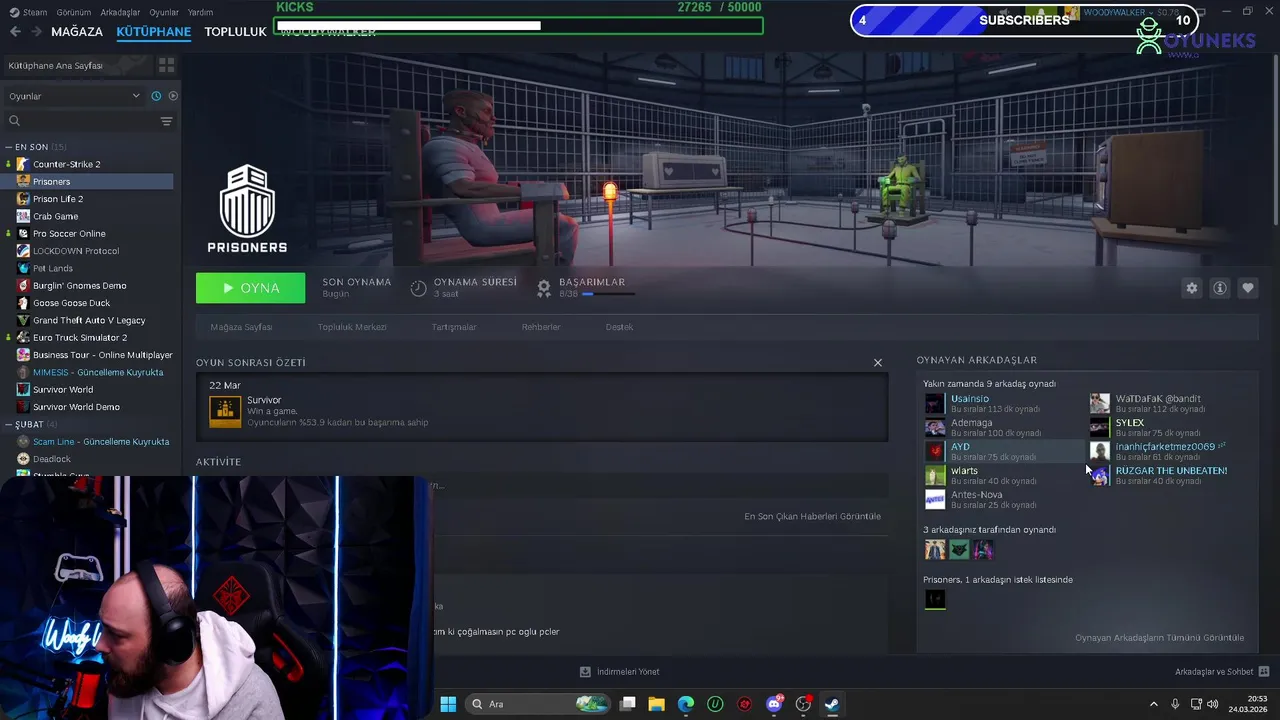Click the Pet Lands game icon

point(24,268)
